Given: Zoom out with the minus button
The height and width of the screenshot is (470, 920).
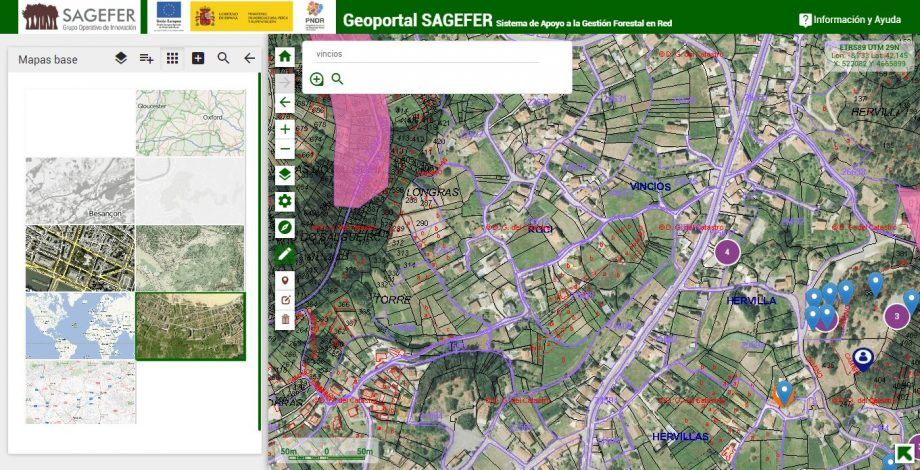Looking at the screenshot, I should (x=285, y=149).
